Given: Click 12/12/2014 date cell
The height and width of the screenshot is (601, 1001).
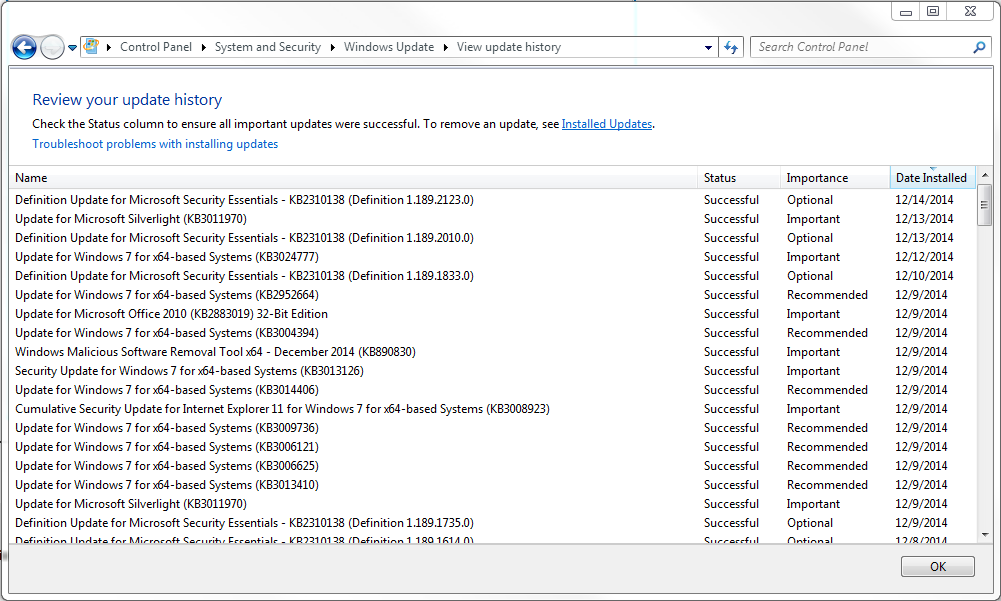Looking at the screenshot, I should [x=924, y=257].
